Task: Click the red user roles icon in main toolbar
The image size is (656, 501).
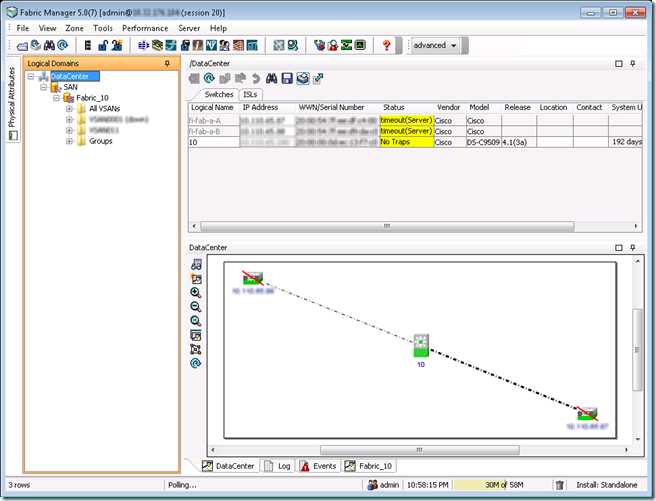Action: coord(333,45)
